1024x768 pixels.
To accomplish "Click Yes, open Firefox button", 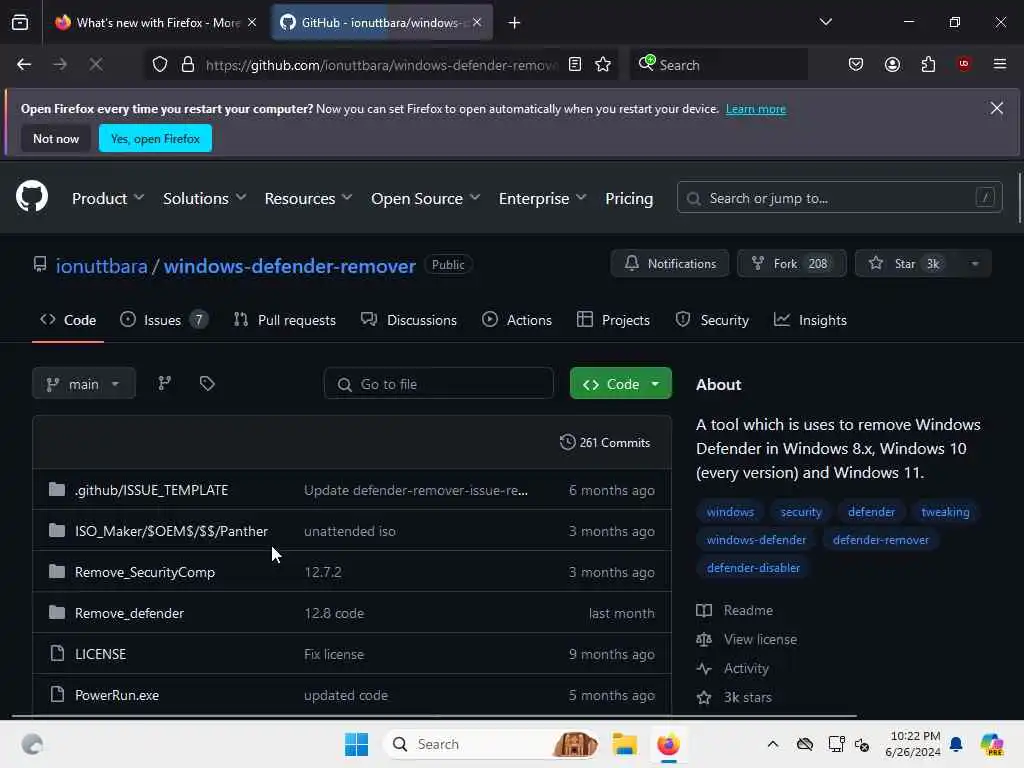I will pyautogui.click(x=155, y=138).
